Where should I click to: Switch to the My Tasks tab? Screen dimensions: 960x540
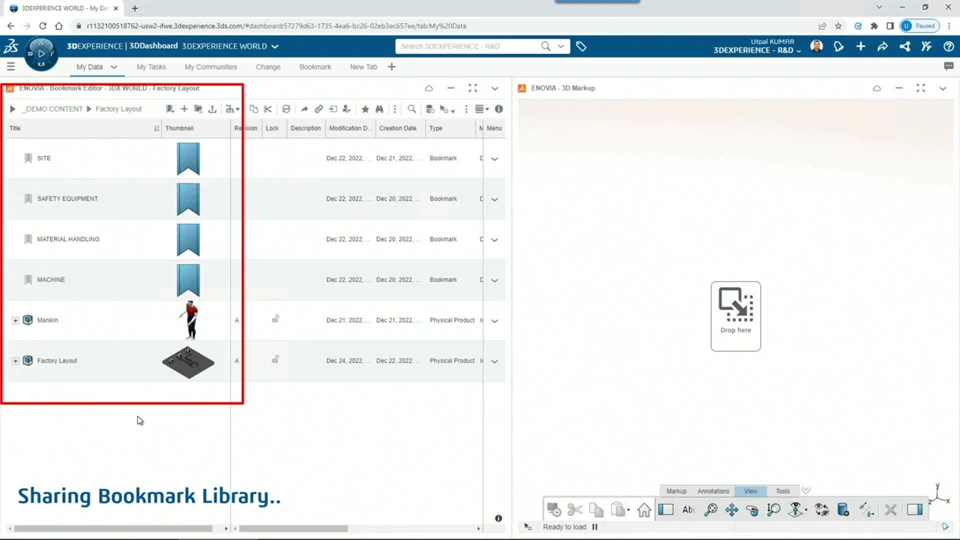(x=151, y=67)
